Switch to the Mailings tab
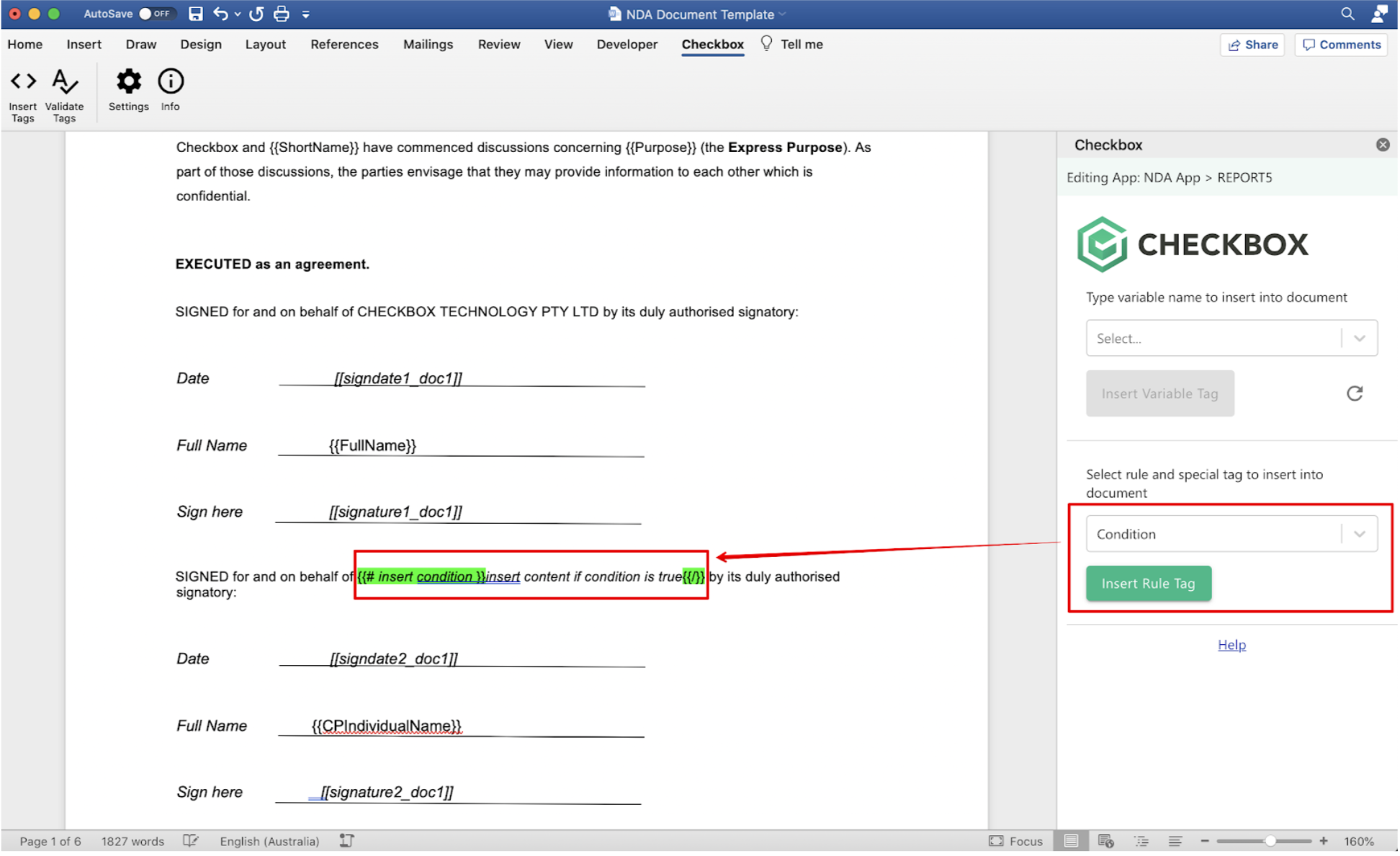Viewport: 1400px width, 856px height. click(x=428, y=44)
